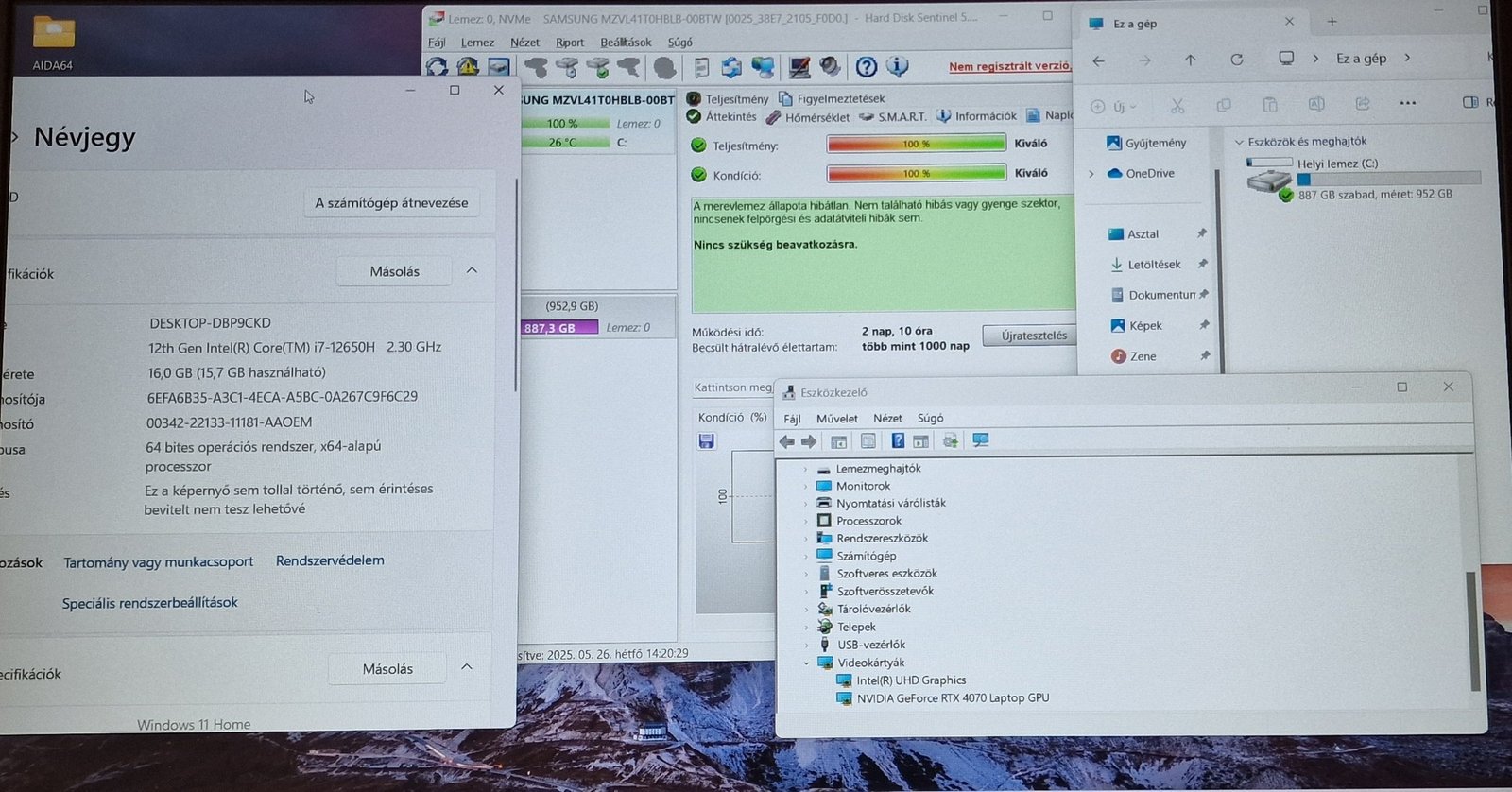Image resolution: width=1512 pixels, height=792 pixels.
Task: Click the Nem regisztrált verzió link
Action: [1010, 66]
